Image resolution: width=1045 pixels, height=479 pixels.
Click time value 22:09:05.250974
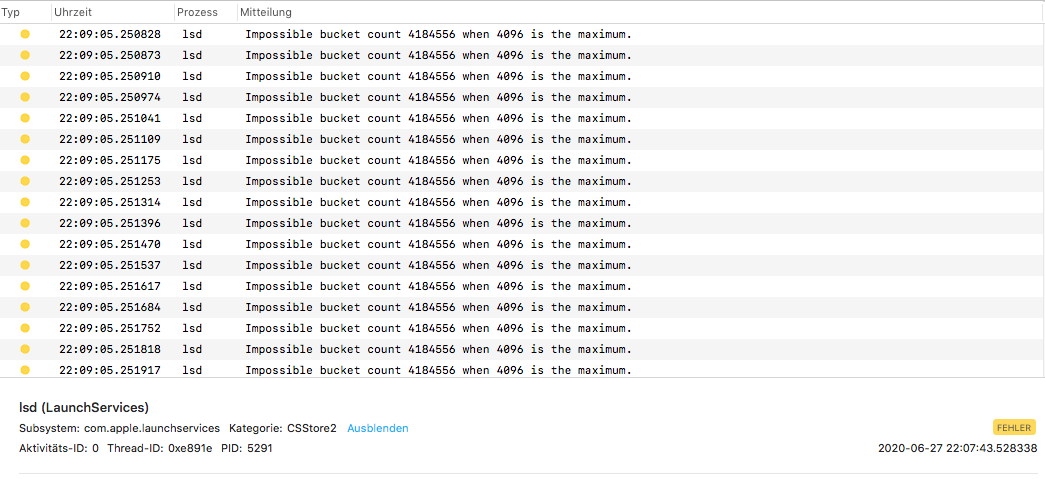click(x=109, y=97)
